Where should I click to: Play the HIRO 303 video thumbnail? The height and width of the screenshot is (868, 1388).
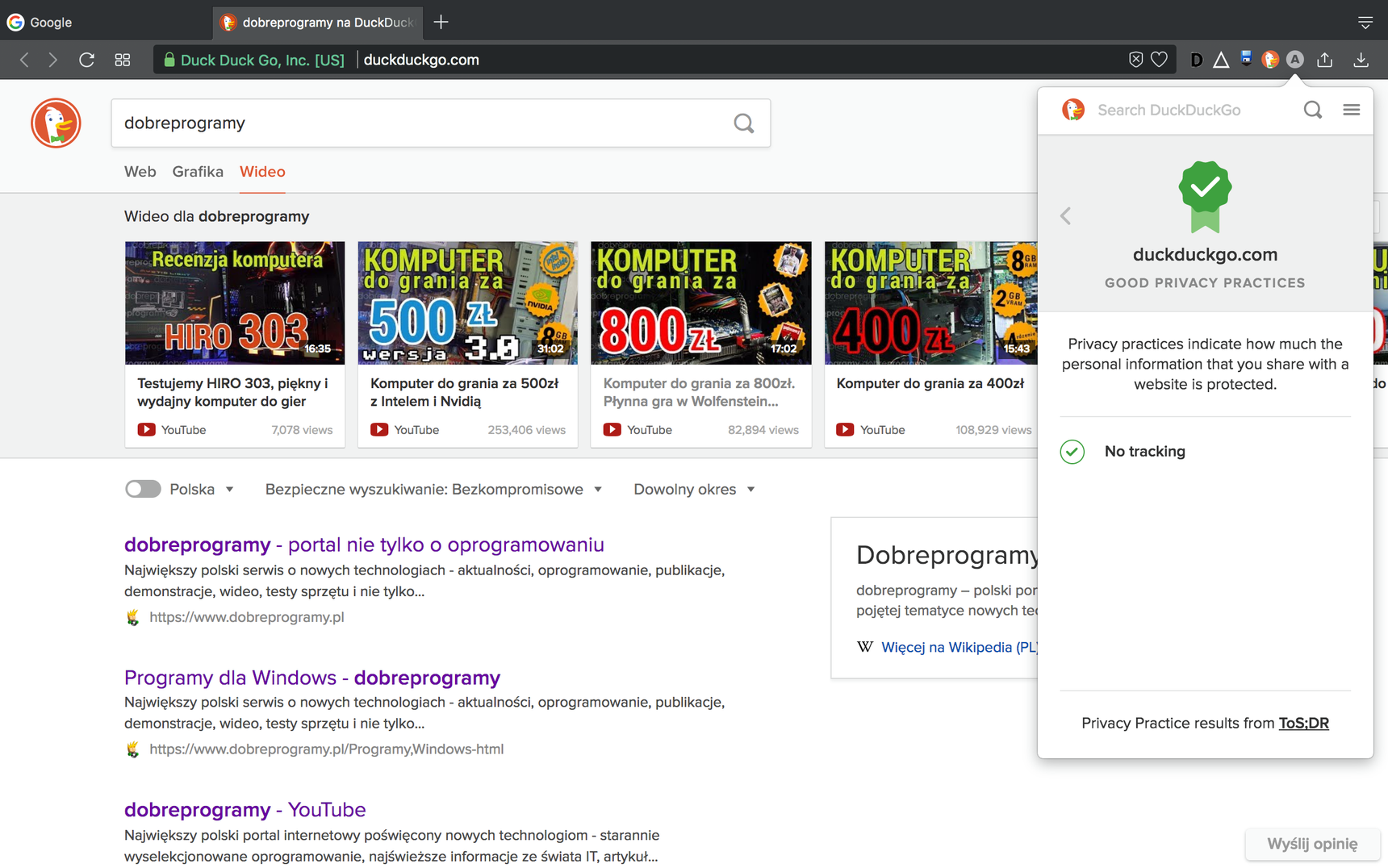point(235,303)
